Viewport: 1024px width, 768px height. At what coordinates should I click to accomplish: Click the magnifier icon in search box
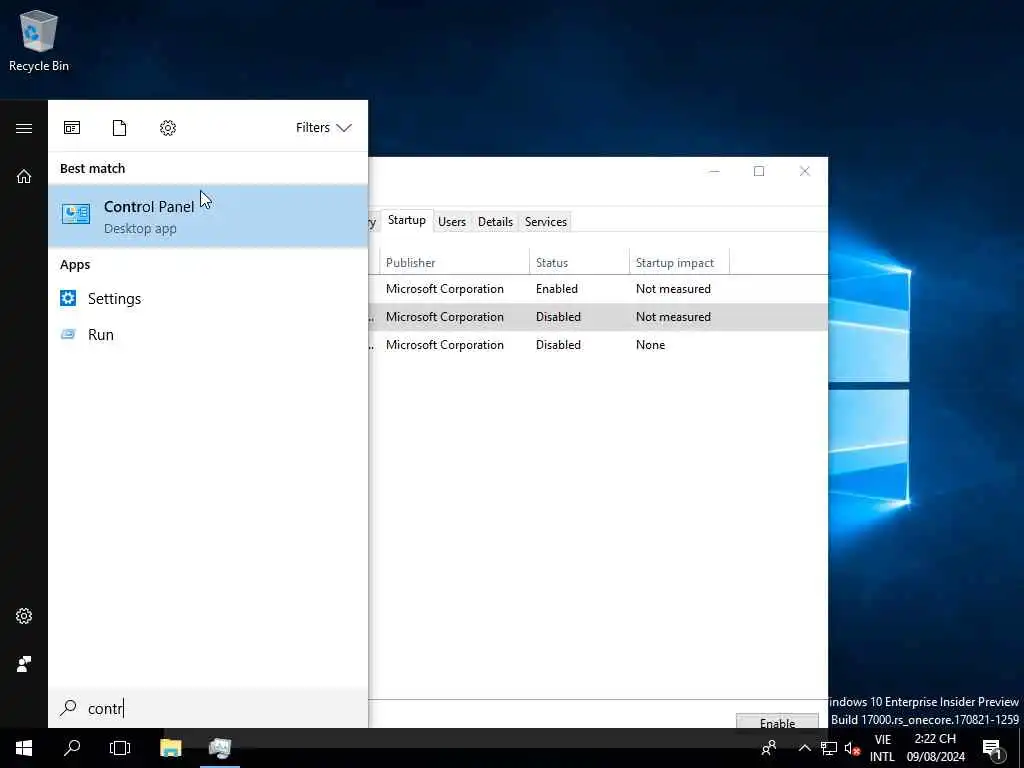tap(68, 707)
